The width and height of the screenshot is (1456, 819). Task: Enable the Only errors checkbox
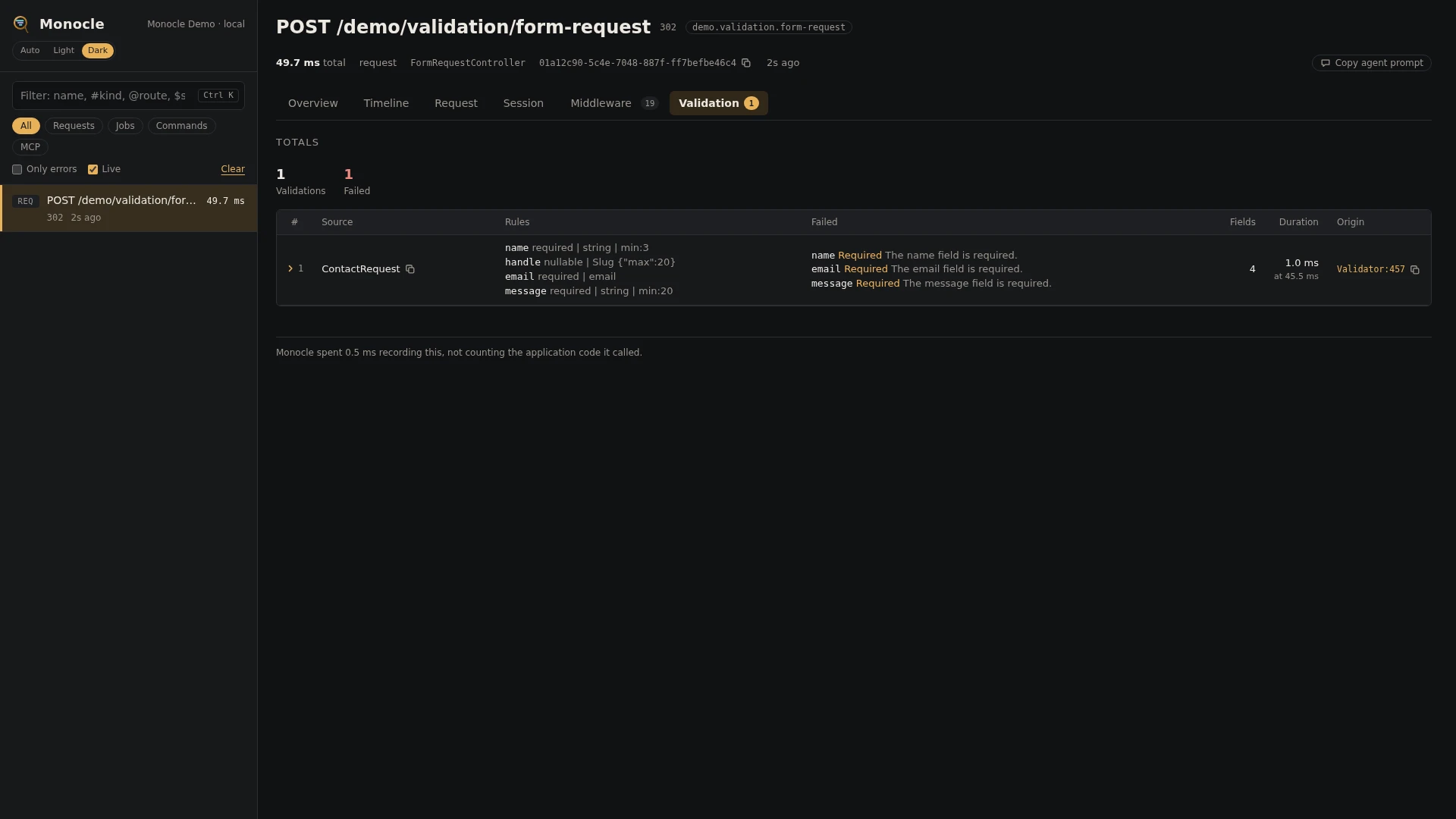[17, 170]
